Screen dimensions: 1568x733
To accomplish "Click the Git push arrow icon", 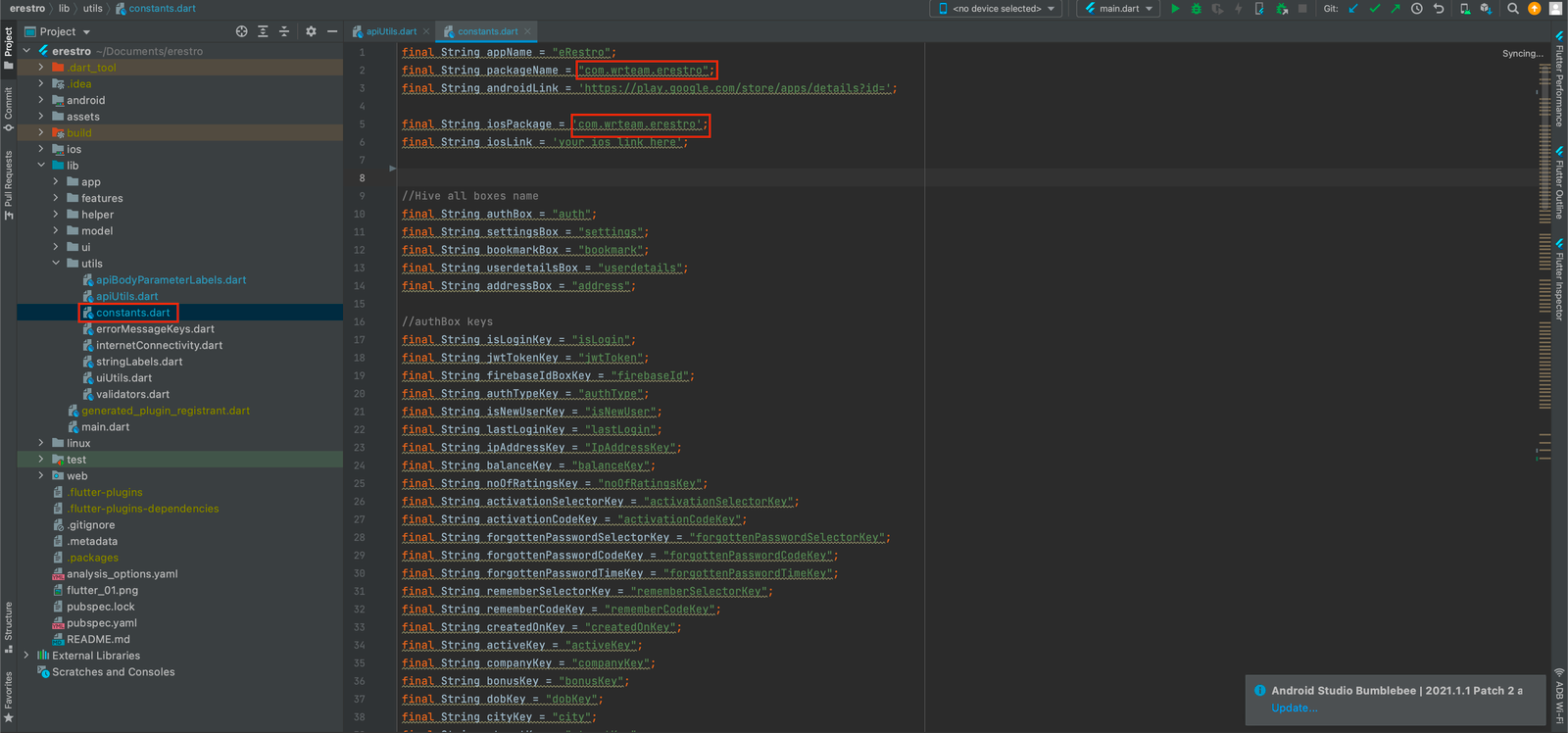I will tap(1395, 9).
